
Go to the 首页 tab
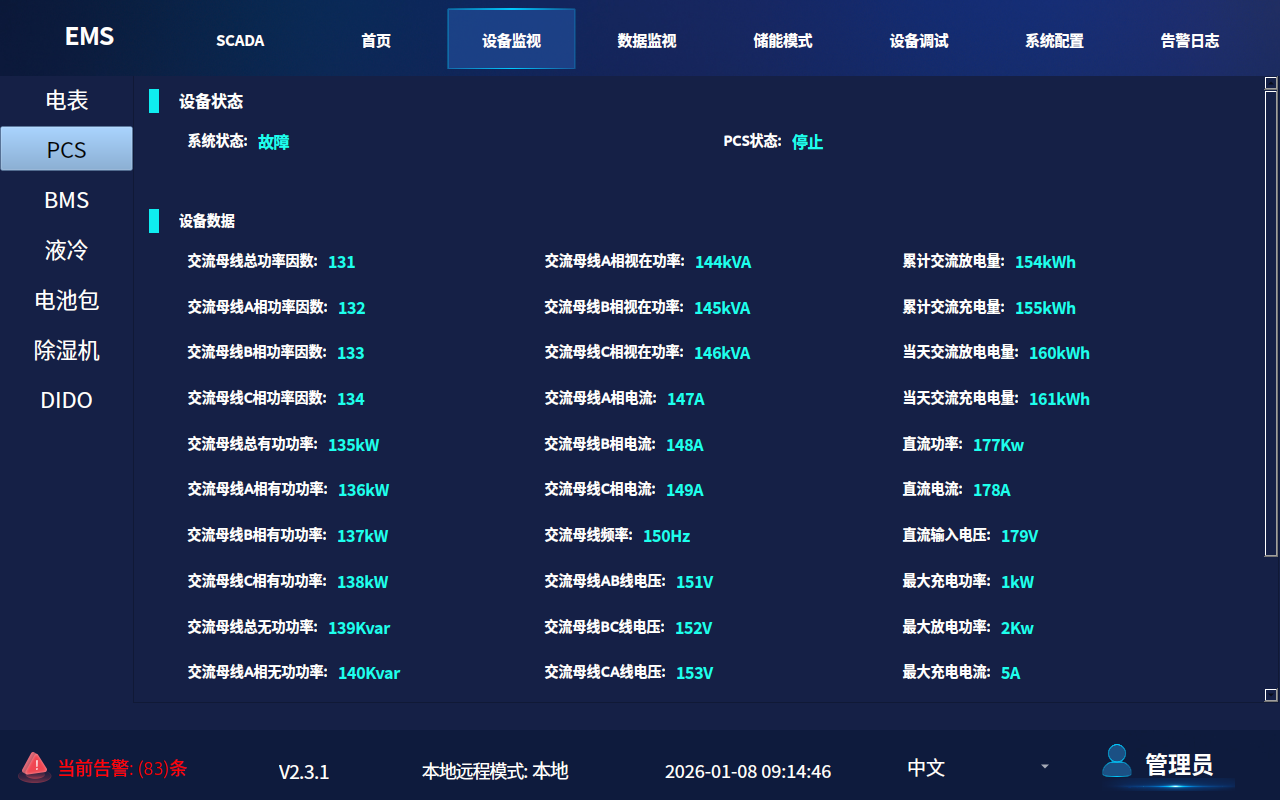[x=376, y=41]
